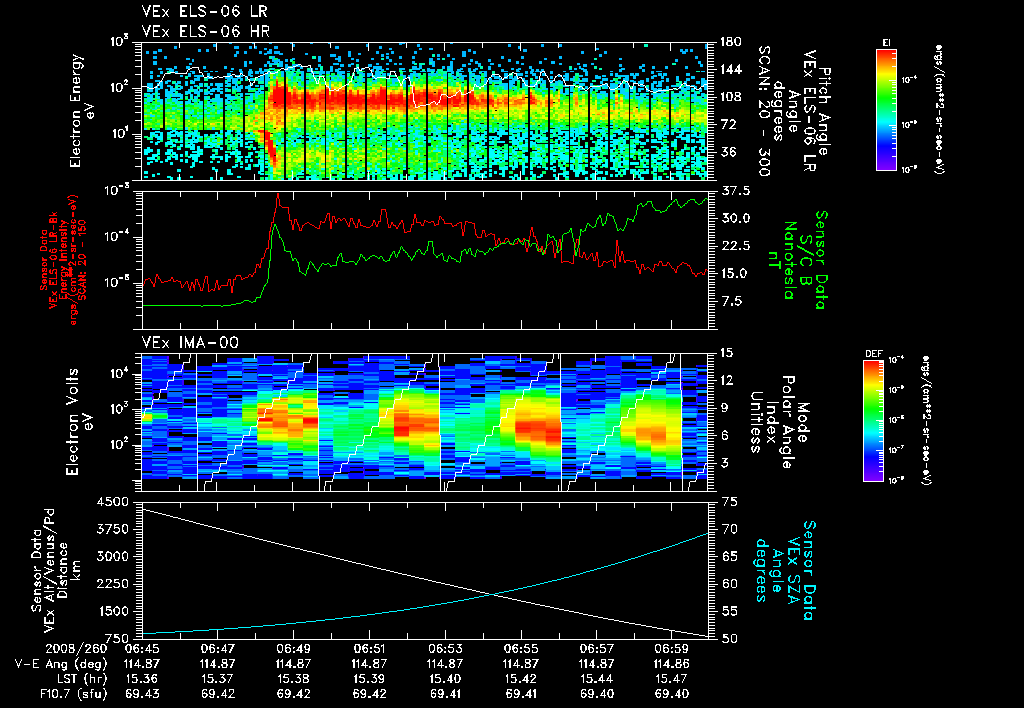Click the 'SCAN: 20 - 300' label
This screenshot has width=1024, height=708.
click(x=763, y=111)
